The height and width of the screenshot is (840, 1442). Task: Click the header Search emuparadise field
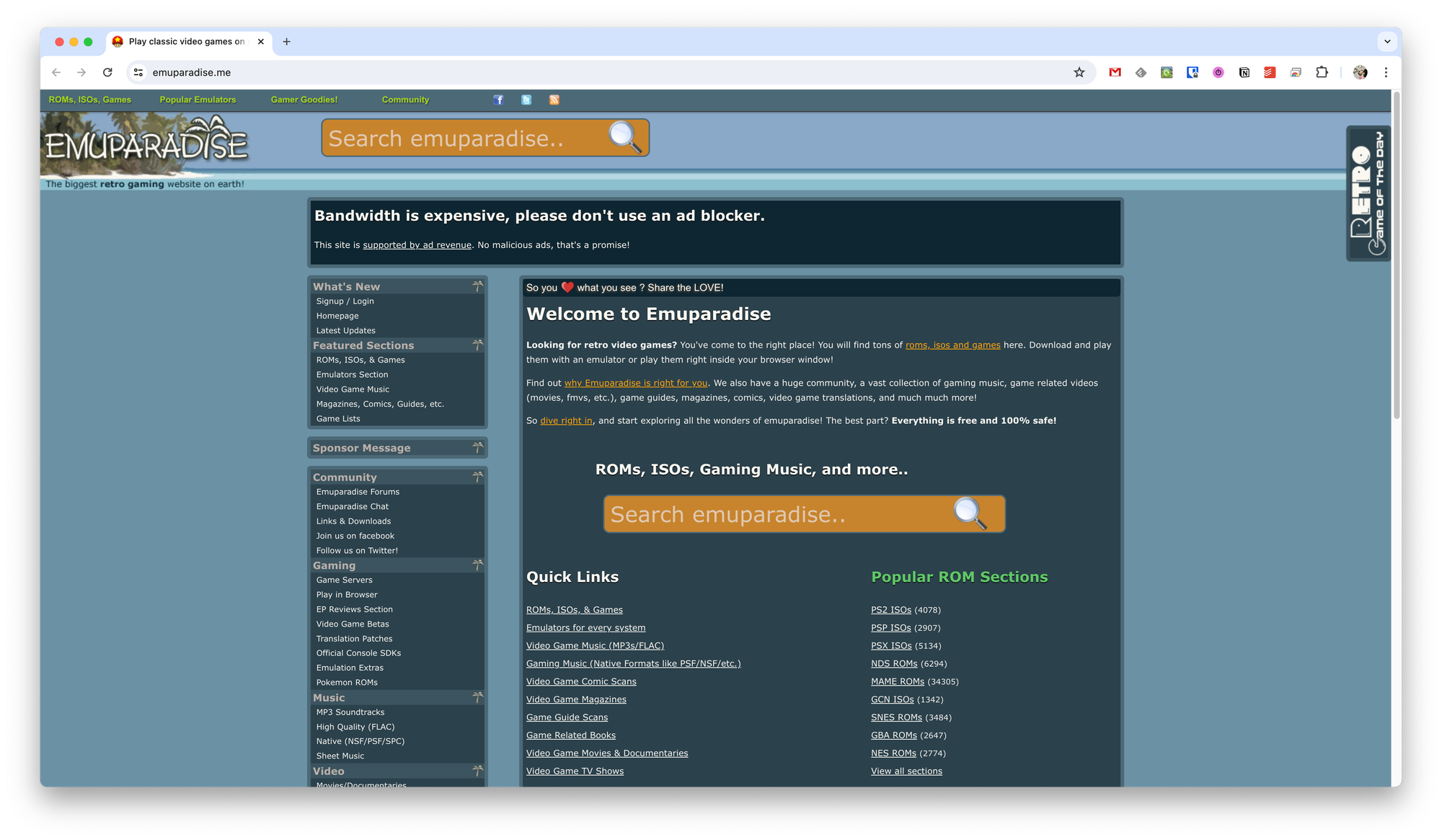pyautogui.click(x=461, y=138)
